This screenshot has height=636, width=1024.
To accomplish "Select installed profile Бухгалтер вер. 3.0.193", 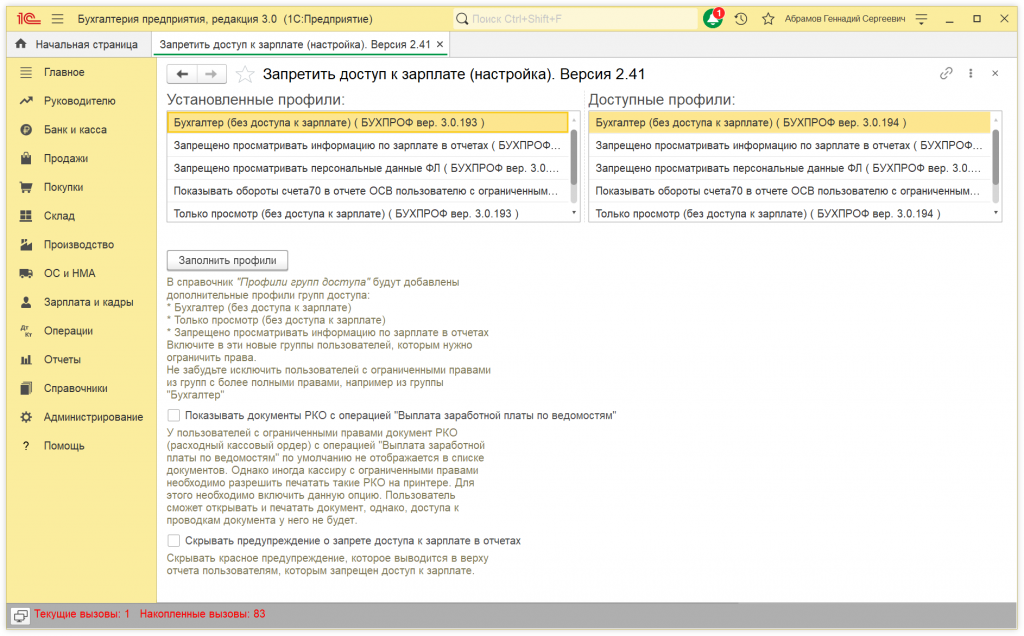I will click(368, 122).
